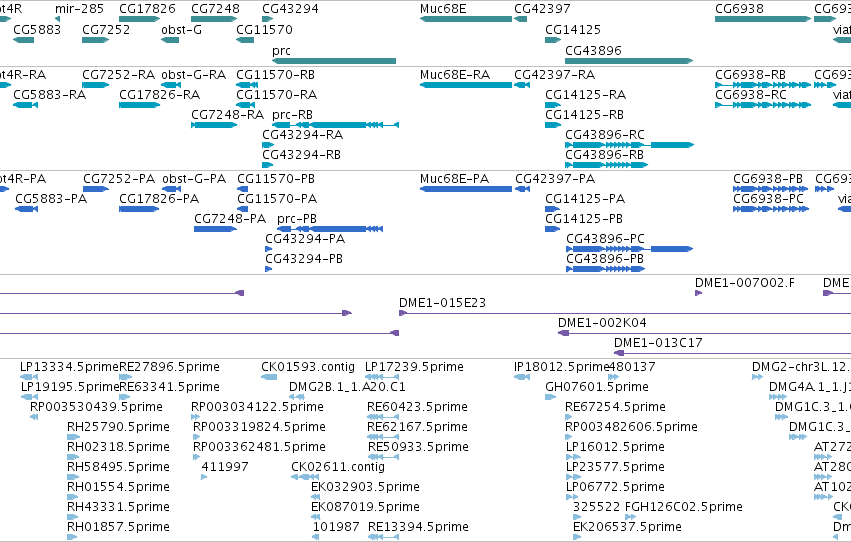The image size is (851, 542).
Task: Click EST LP16012.5prime
Action: (x=573, y=457)
